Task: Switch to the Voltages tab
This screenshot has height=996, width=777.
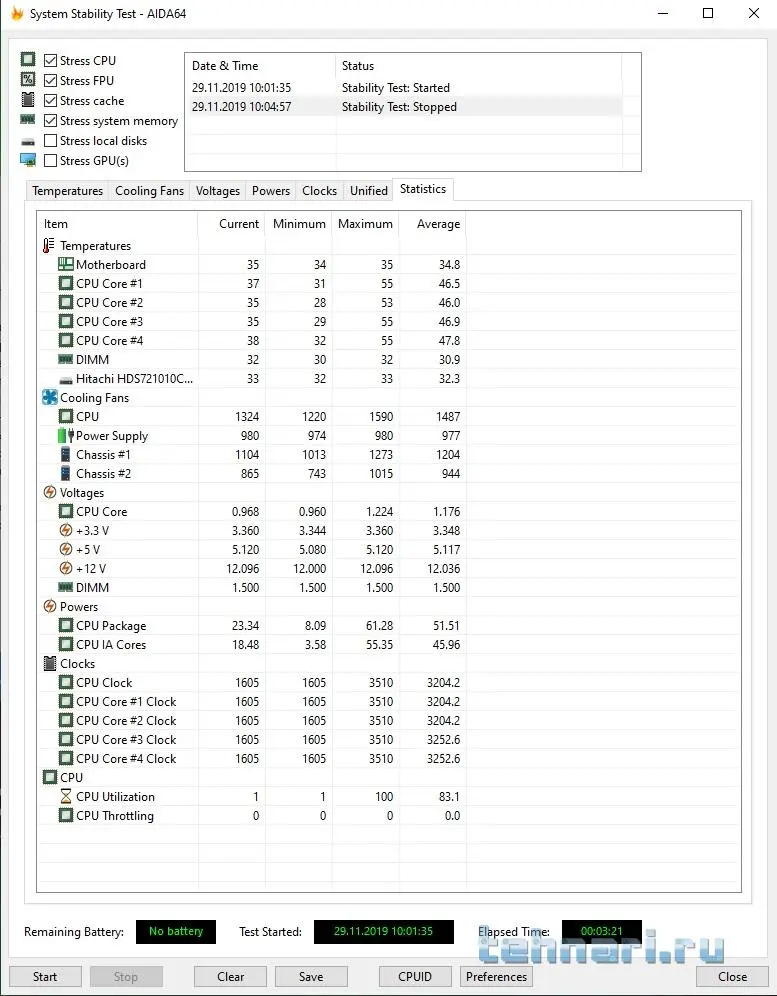Action: pos(218,191)
